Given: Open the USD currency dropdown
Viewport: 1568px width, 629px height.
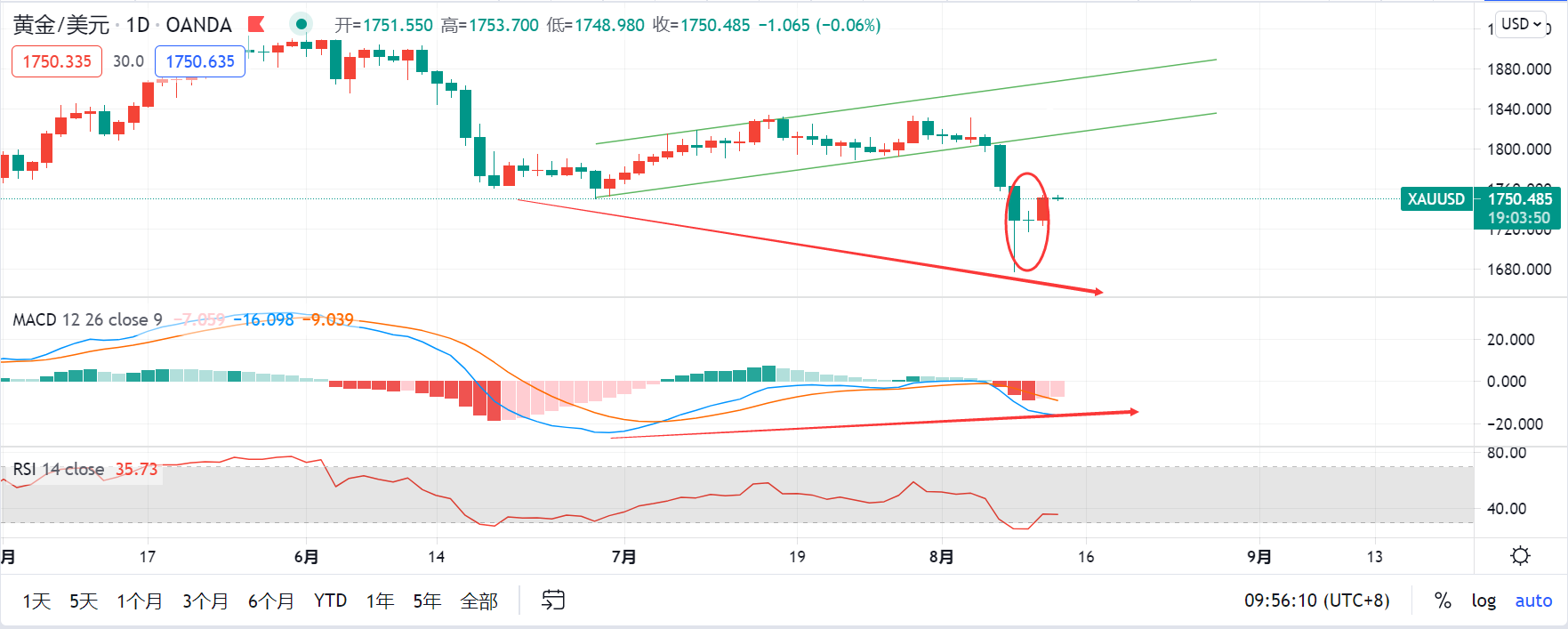Looking at the screenshot, I should [1522, 24].
